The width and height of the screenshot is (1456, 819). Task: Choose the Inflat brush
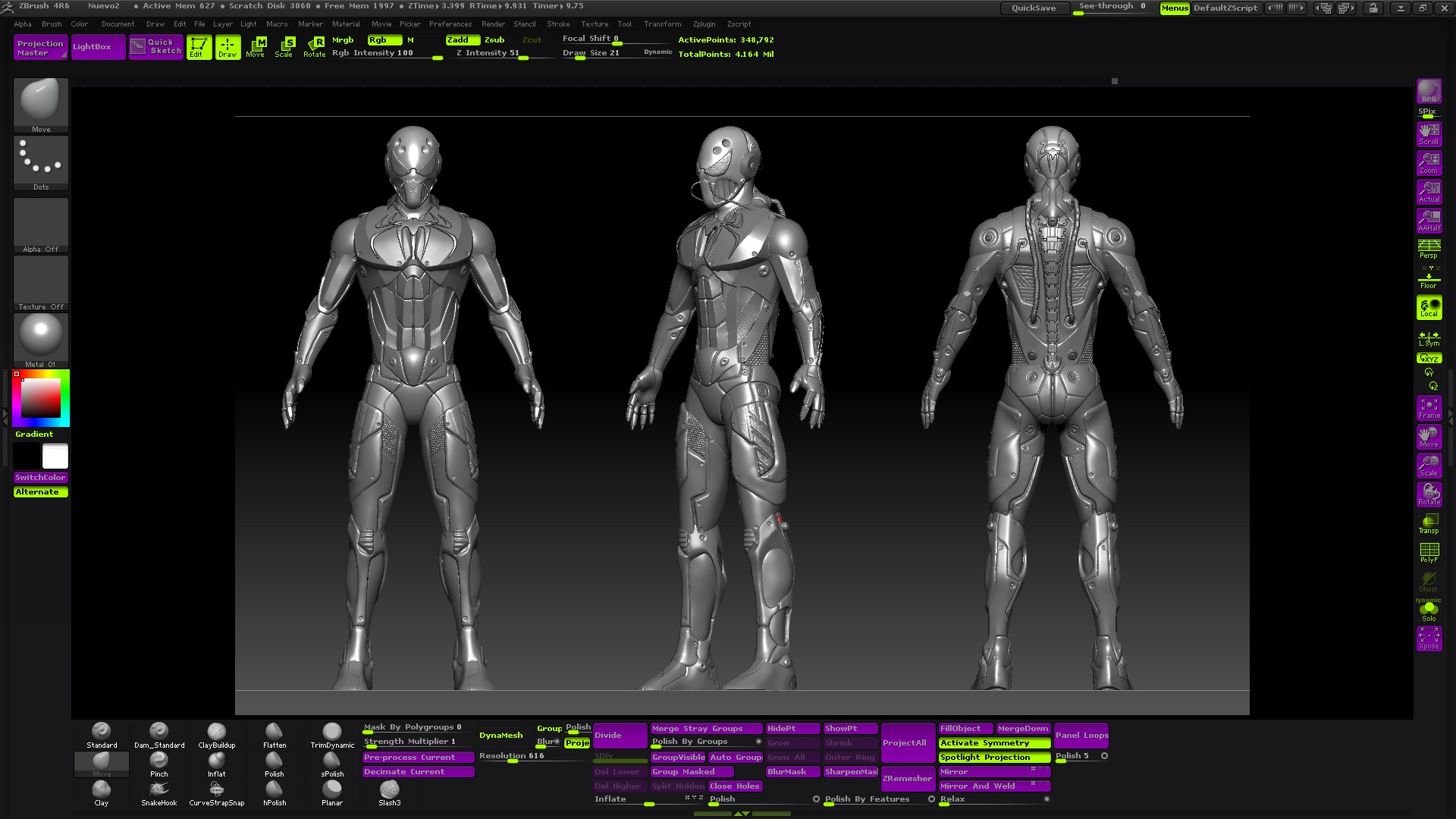[x=217, y=764]
